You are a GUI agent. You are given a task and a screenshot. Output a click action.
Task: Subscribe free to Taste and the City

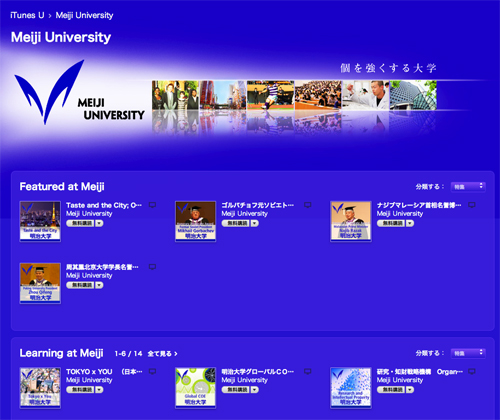click(80, 223)
